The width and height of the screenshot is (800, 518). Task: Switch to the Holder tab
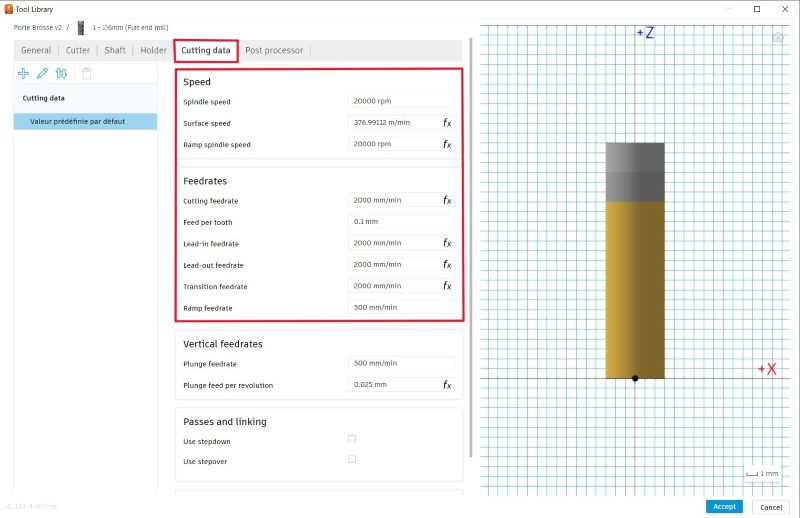(154, 51)
